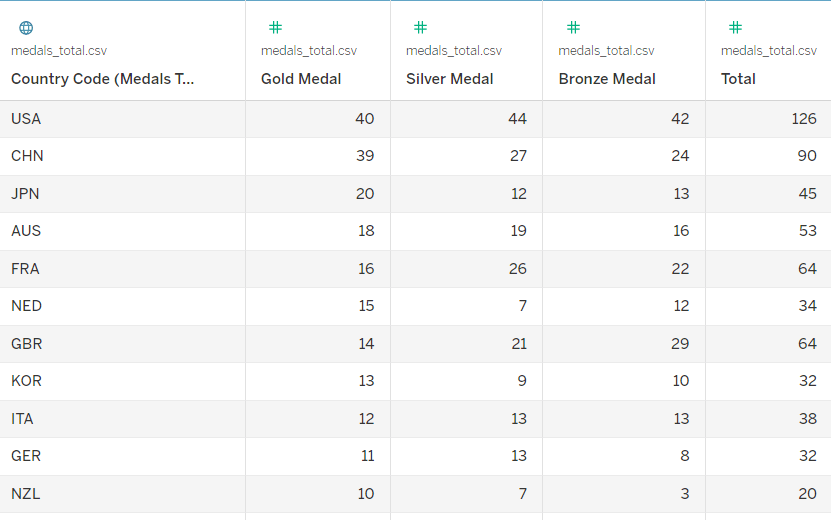This screenshot has width=831, height=520.
Task: Click number type icon above Bronze Medal
Action: (573, 27)
